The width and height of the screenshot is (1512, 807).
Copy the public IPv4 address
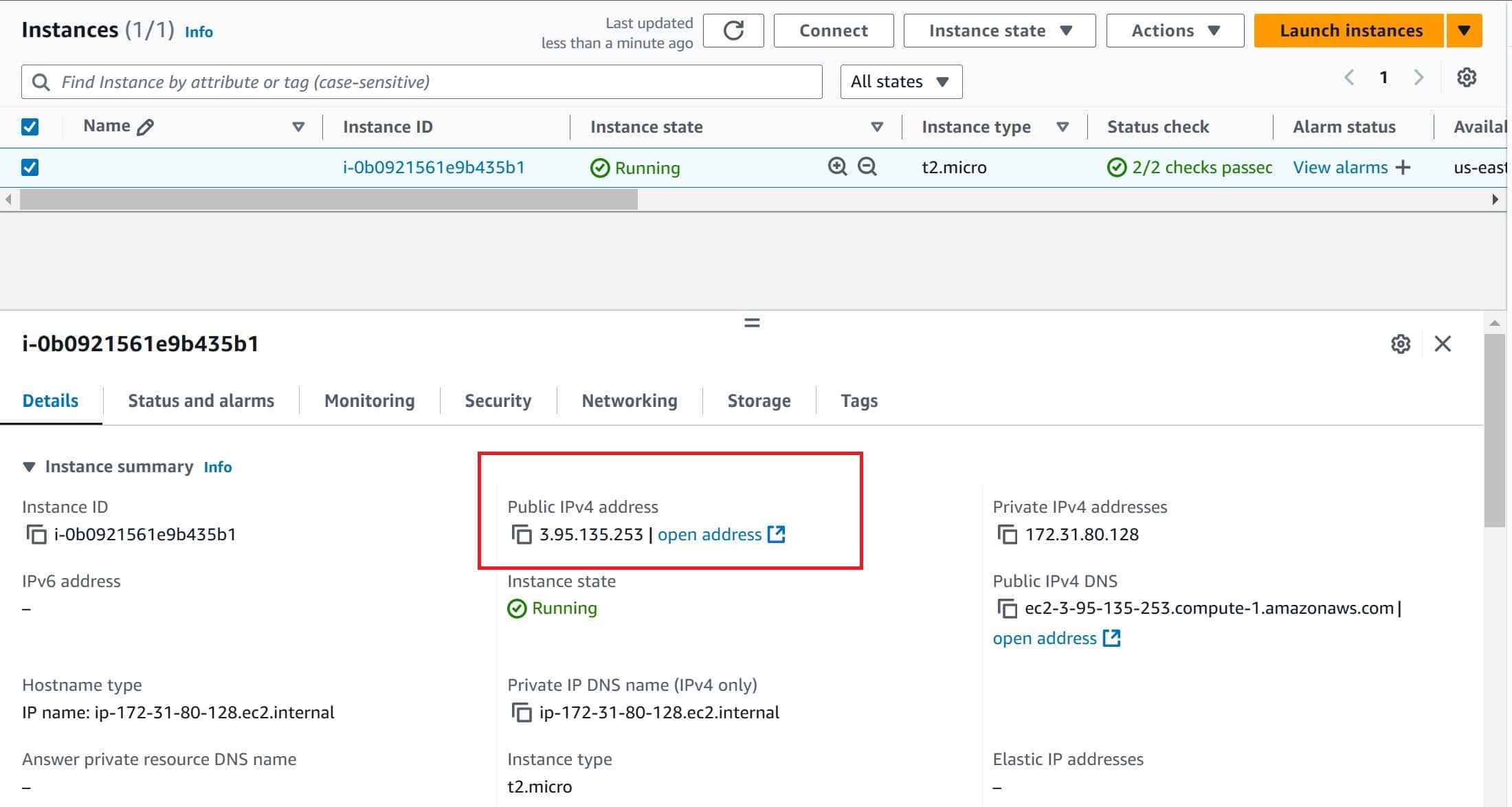click(522, 534)
